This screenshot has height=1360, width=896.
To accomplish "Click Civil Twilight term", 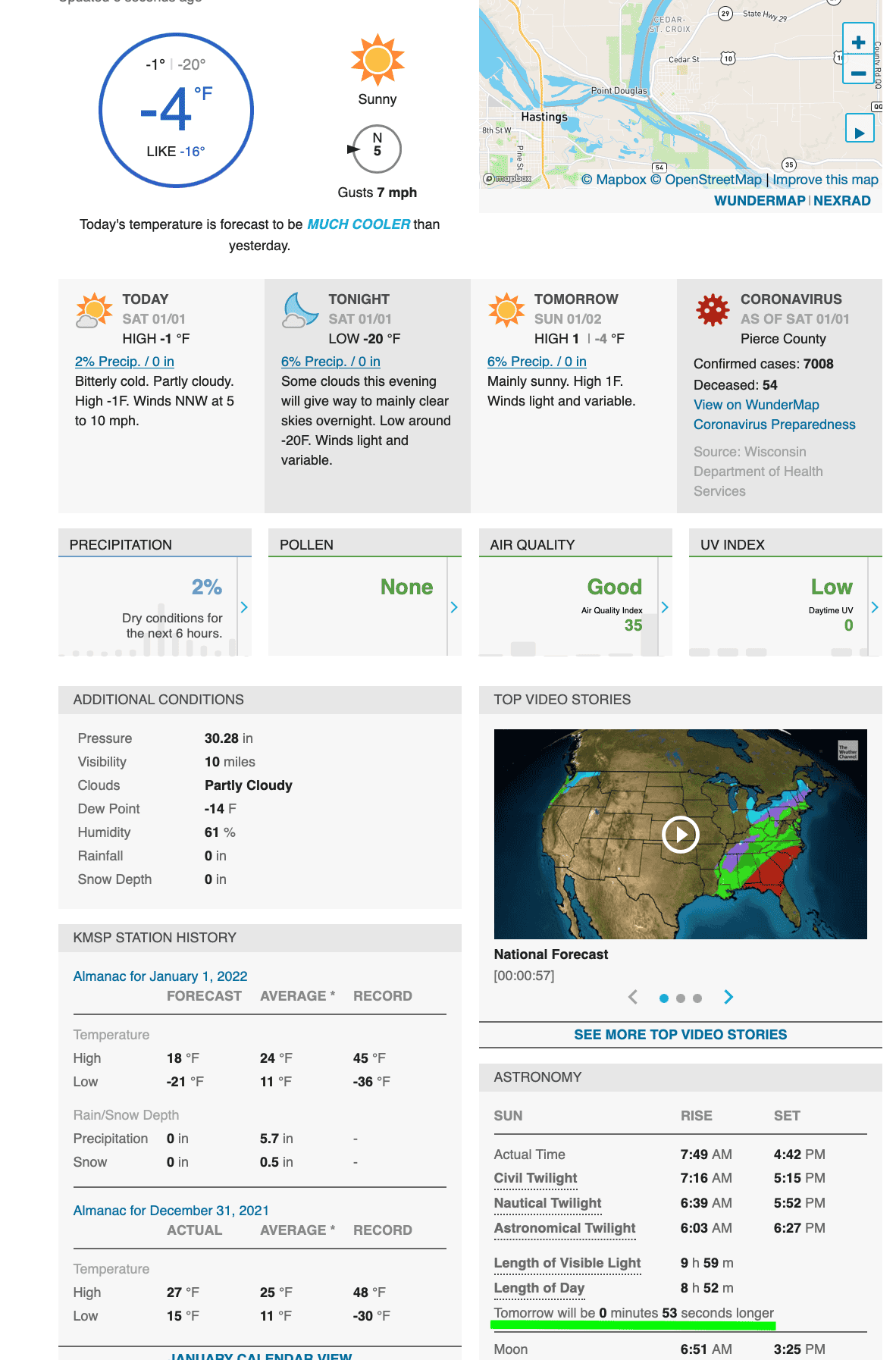I will [x=535, y=1178].
